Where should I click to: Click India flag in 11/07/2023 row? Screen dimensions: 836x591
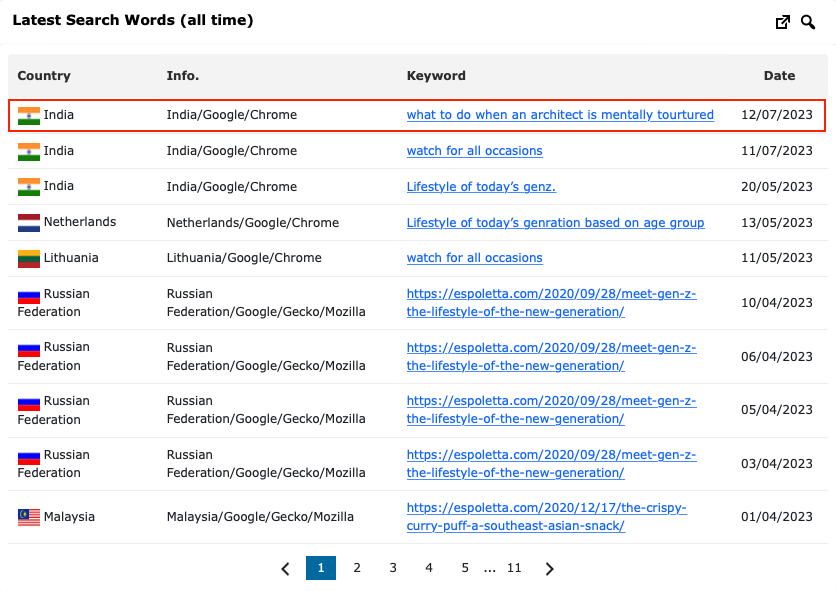(29, 151)
